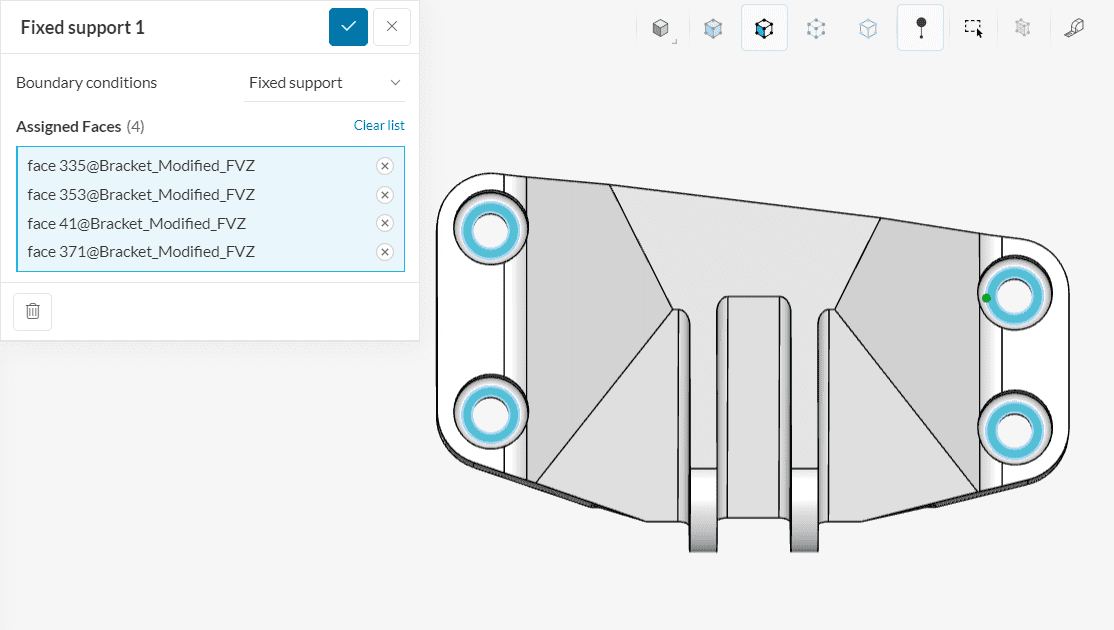1114x630 pixels.
Task: Click the solid shaded cube display icon
Action: [x=663, y=29]
